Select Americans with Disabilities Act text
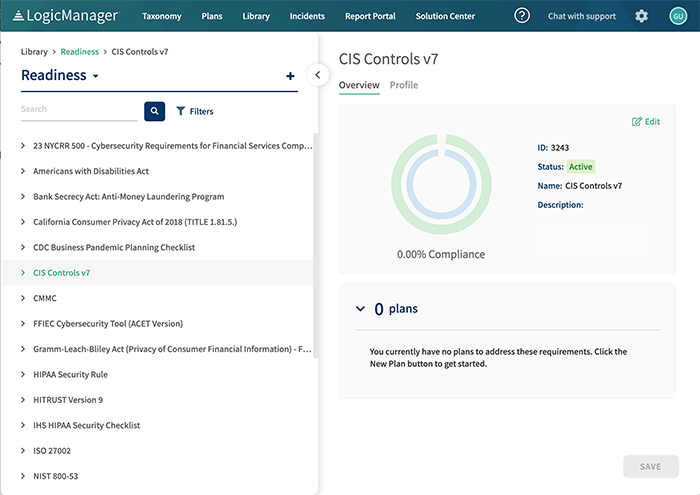The width and height of the screenshot is (700, 495). 91,171
